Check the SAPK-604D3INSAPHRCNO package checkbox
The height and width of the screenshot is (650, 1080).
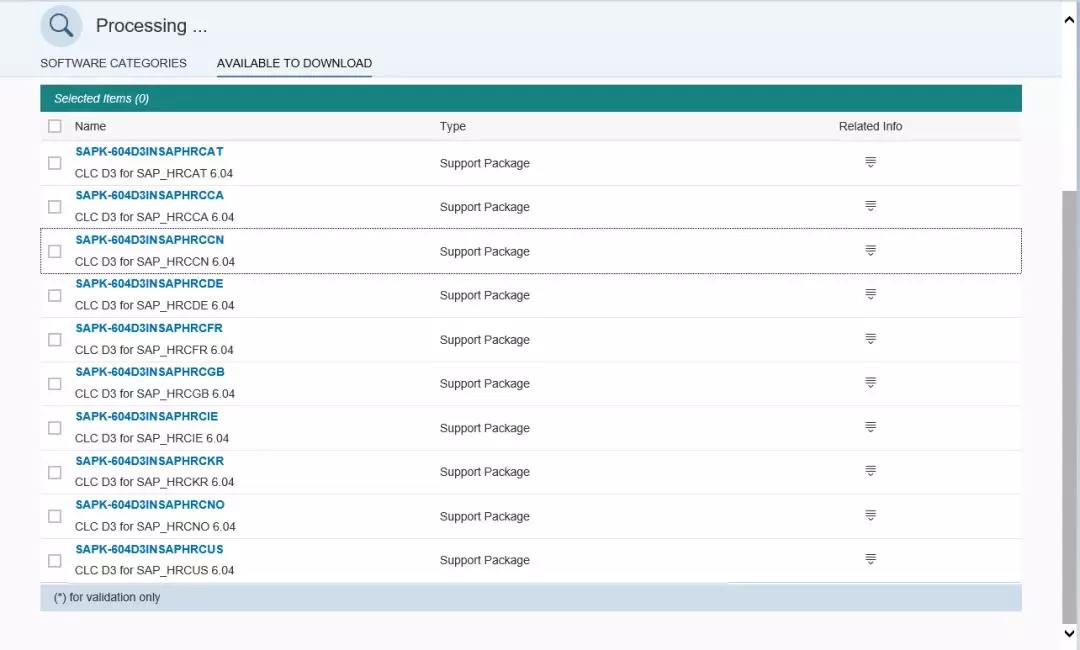click(55, 516)
